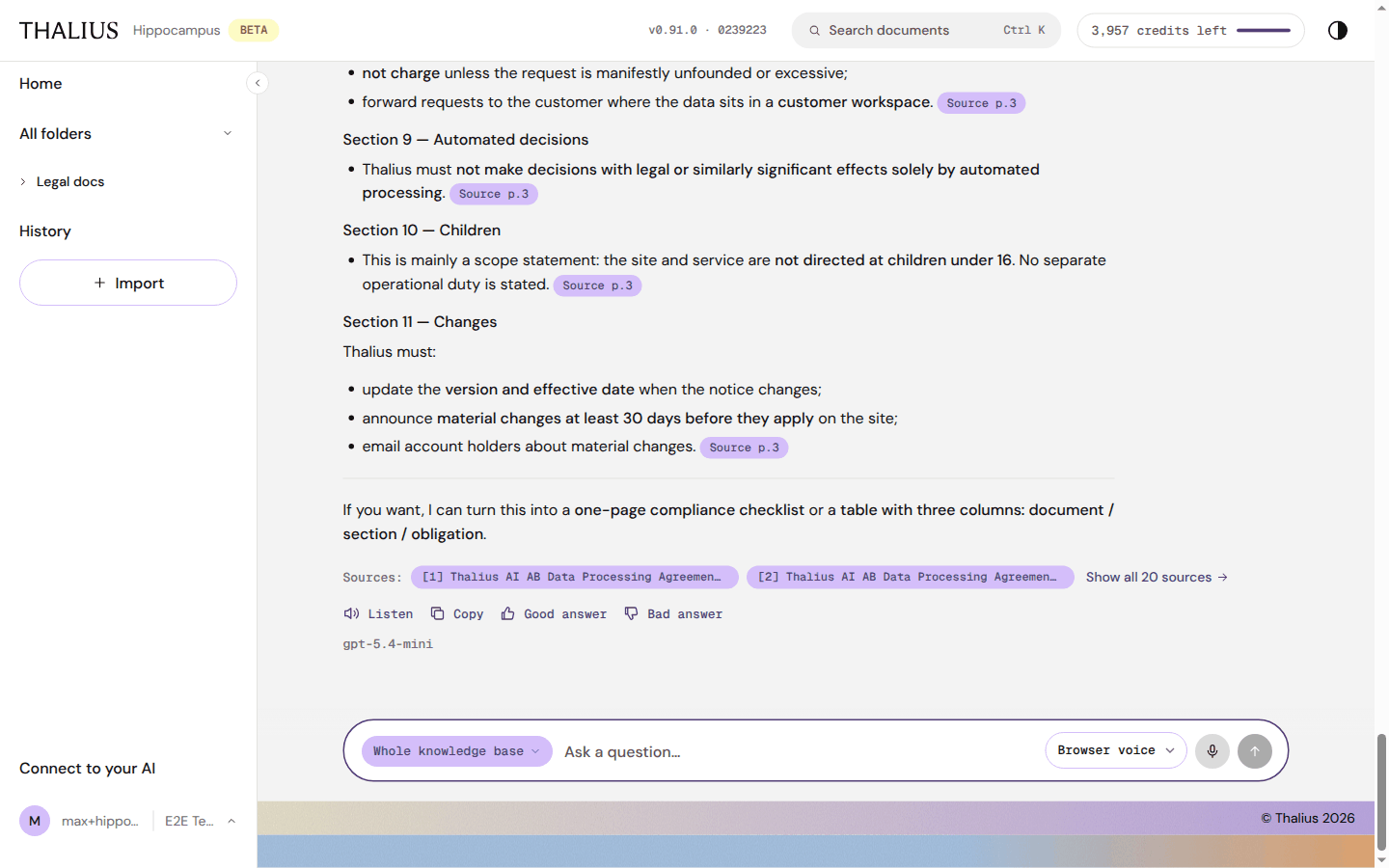
Task: Open Source p.3 chip after customer workspace
Action: click(981, 103)
